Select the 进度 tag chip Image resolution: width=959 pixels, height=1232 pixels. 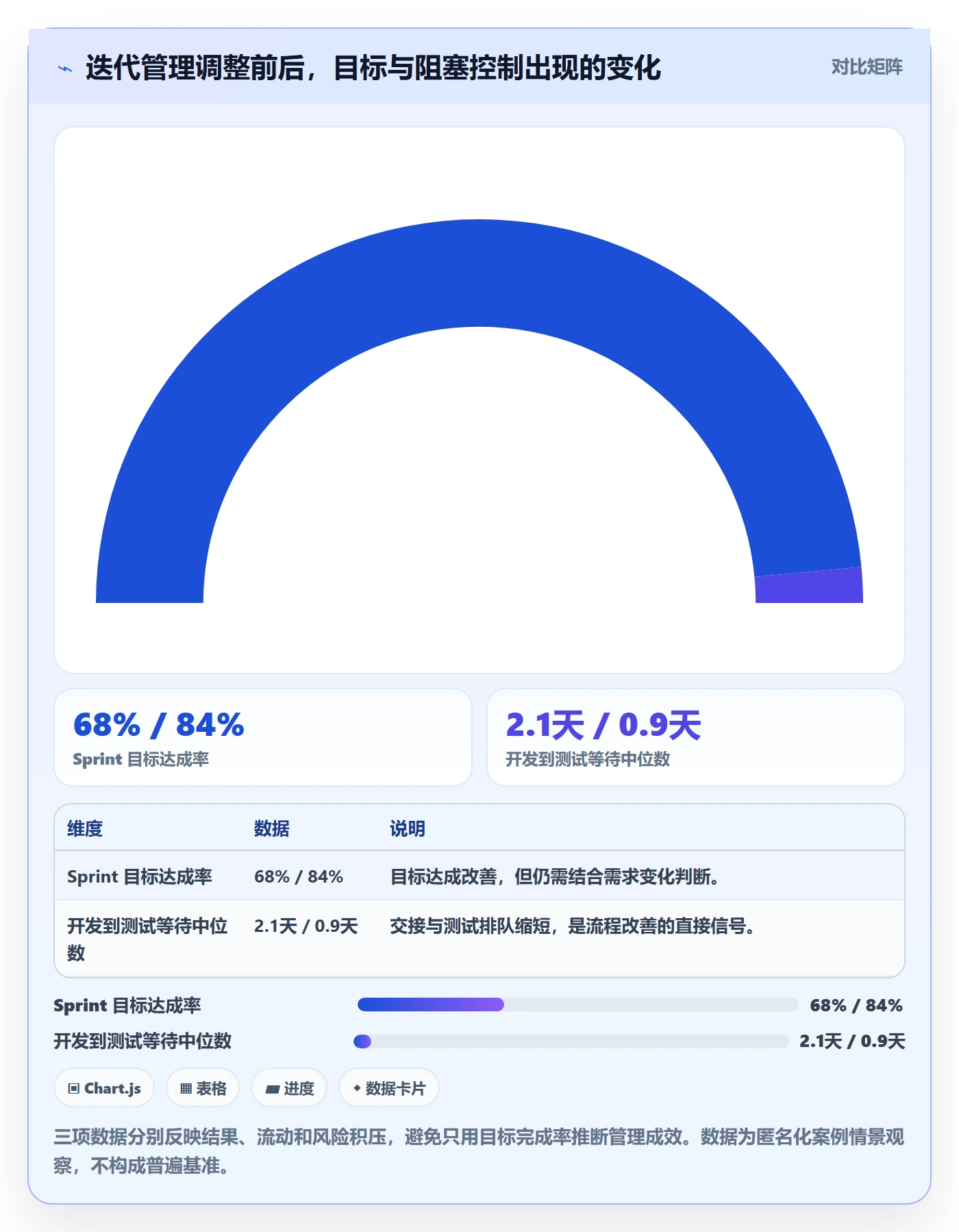click(289, 1088)
